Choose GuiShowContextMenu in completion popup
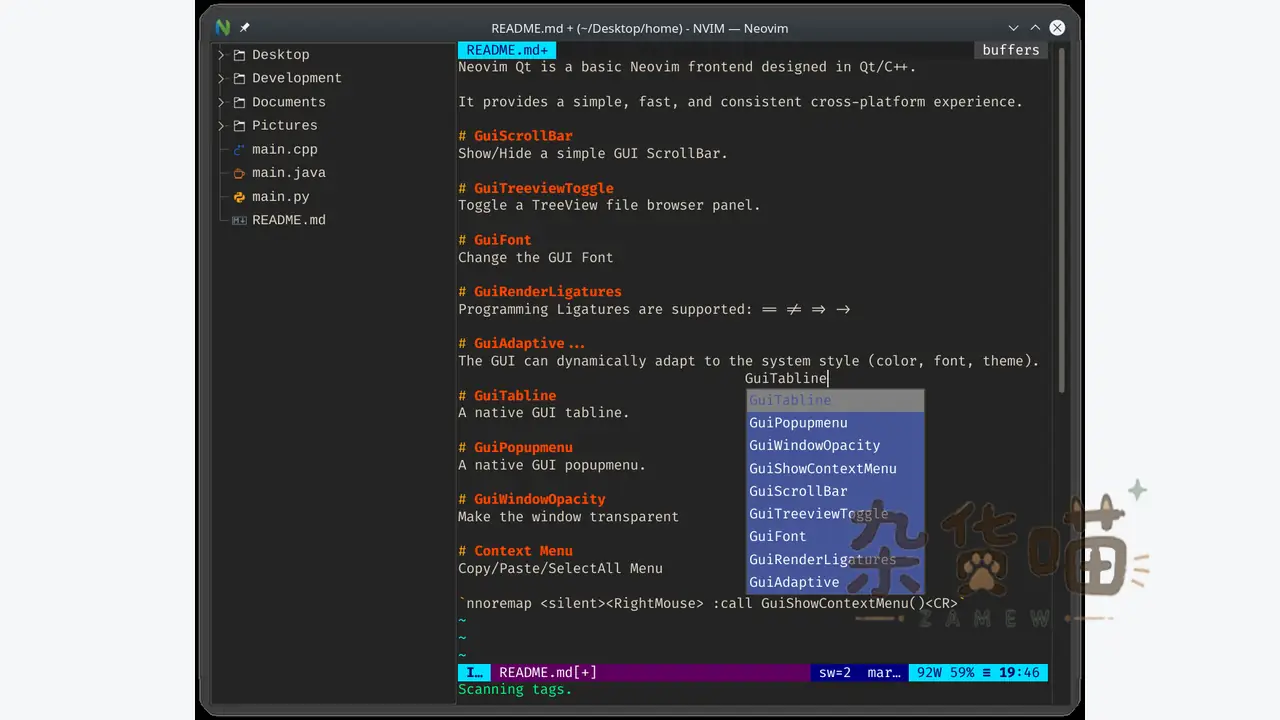 (x=835, y=469)
